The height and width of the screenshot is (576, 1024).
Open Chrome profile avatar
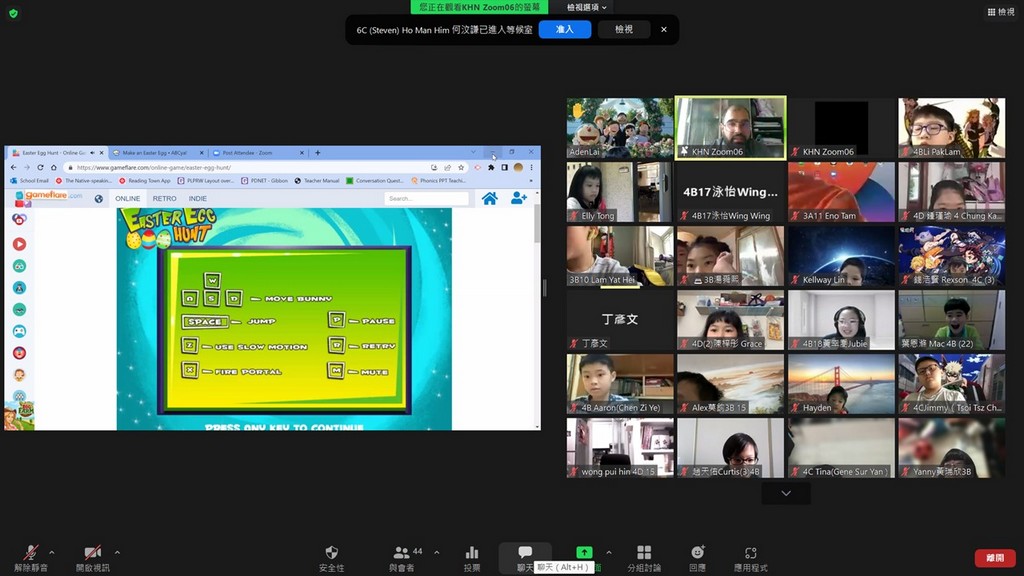518,167
